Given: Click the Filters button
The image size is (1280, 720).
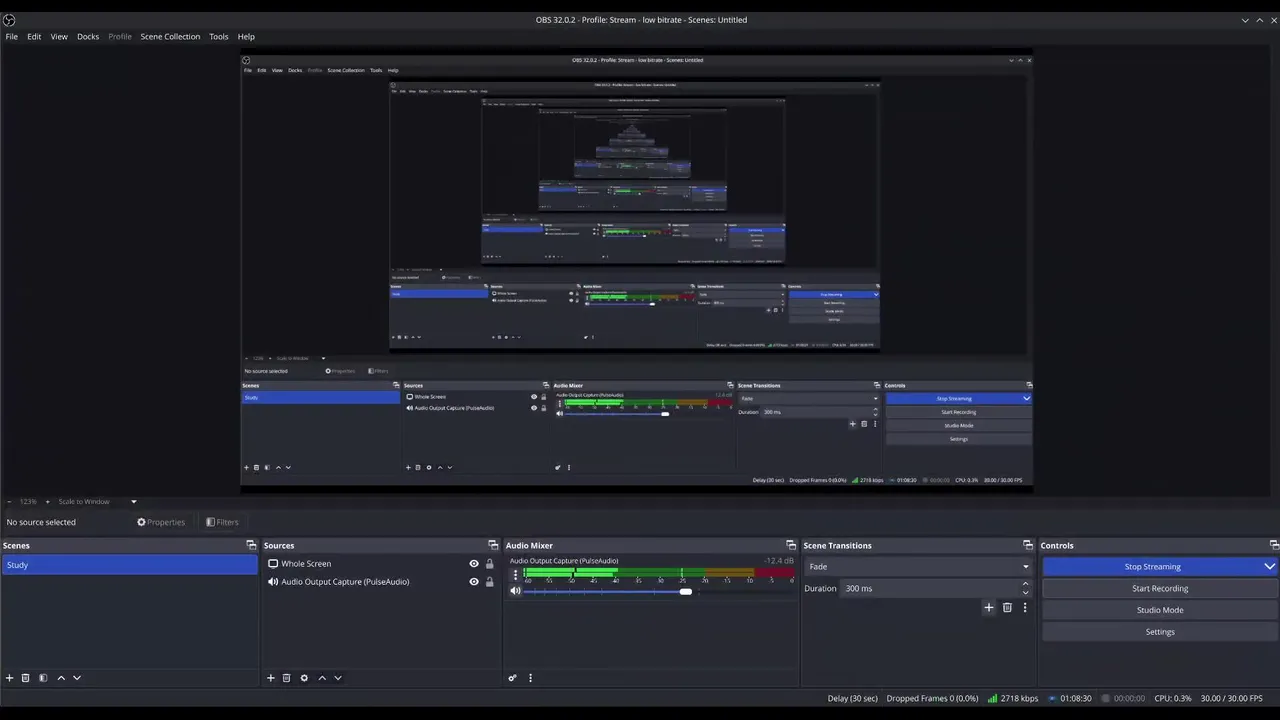Looking at the screenshot, I should coord(222,522).
